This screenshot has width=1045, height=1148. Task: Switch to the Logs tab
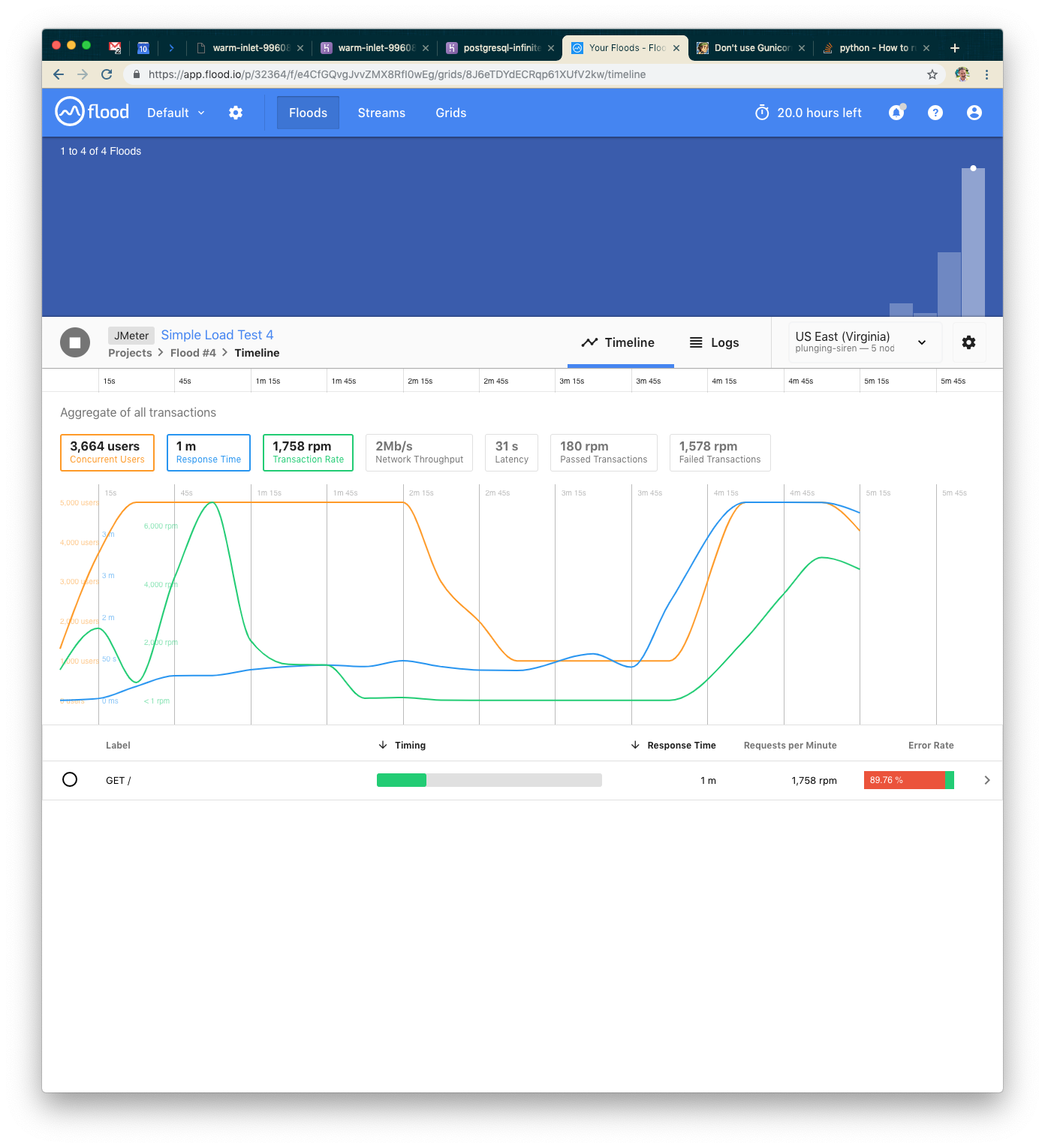click(x=714, y=342)
